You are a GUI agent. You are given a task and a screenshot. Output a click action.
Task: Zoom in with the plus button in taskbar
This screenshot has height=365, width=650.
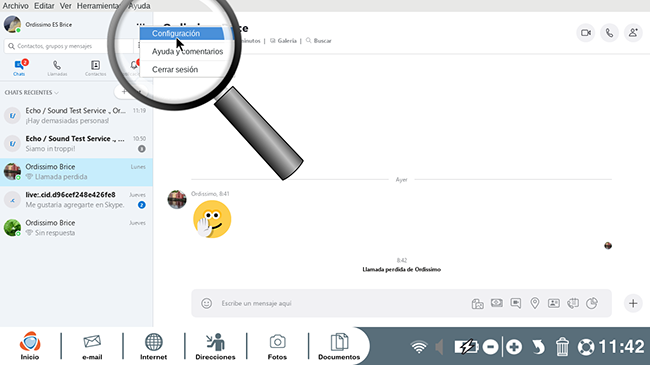[x=514, y=347]
